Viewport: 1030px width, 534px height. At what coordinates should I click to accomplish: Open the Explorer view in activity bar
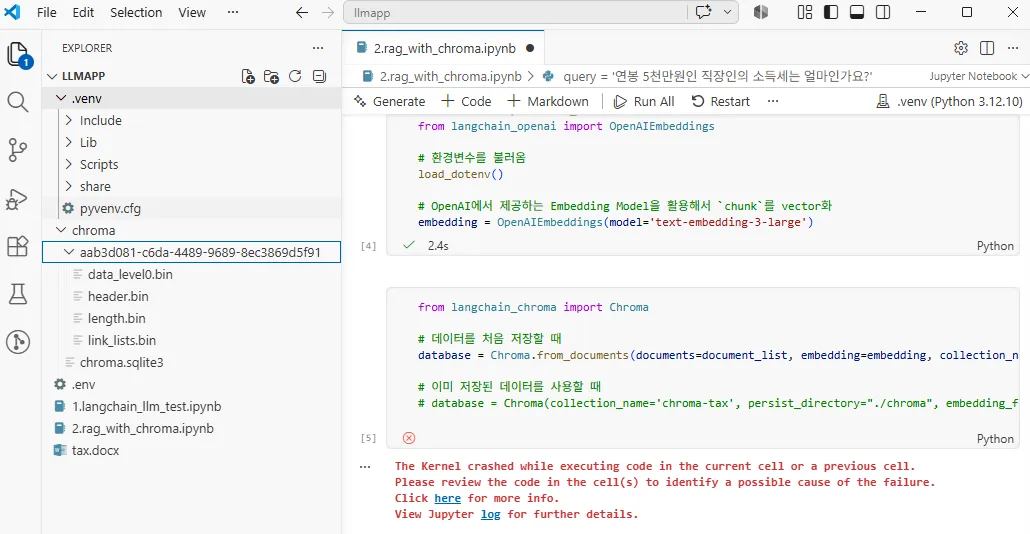(18, 55)
